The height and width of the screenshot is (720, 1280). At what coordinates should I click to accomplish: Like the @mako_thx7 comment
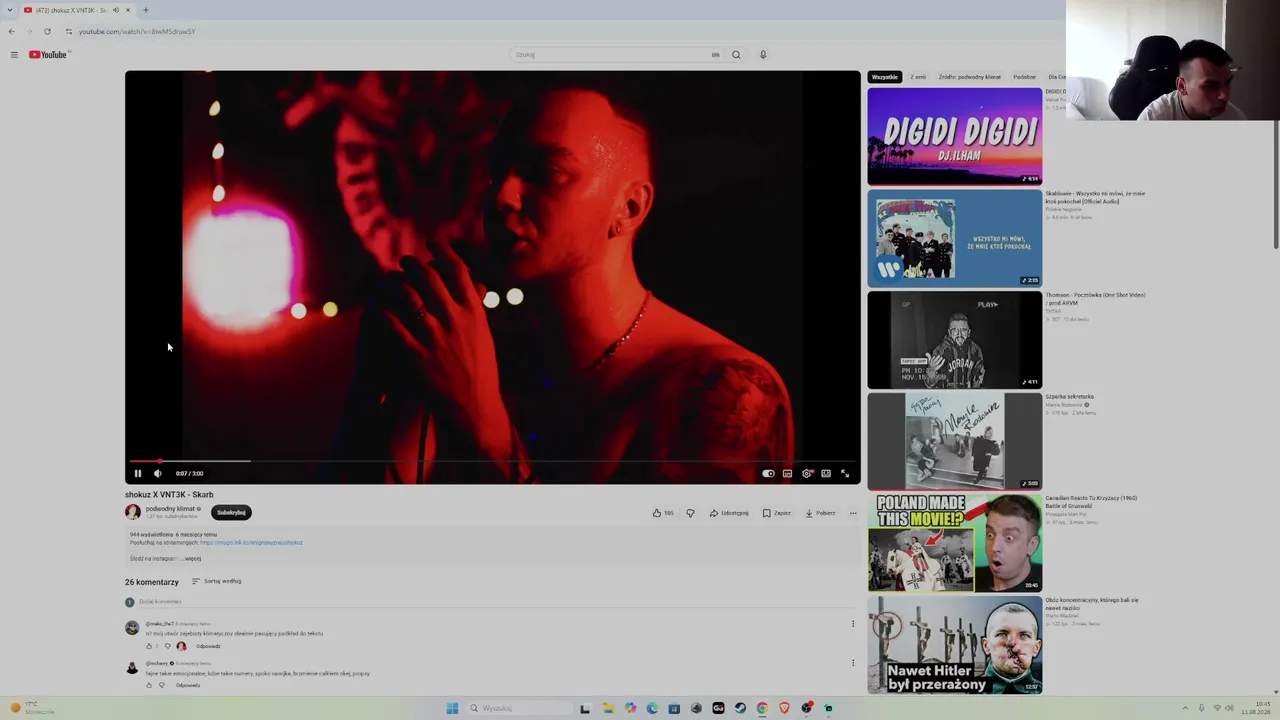(x=150, y=646)
